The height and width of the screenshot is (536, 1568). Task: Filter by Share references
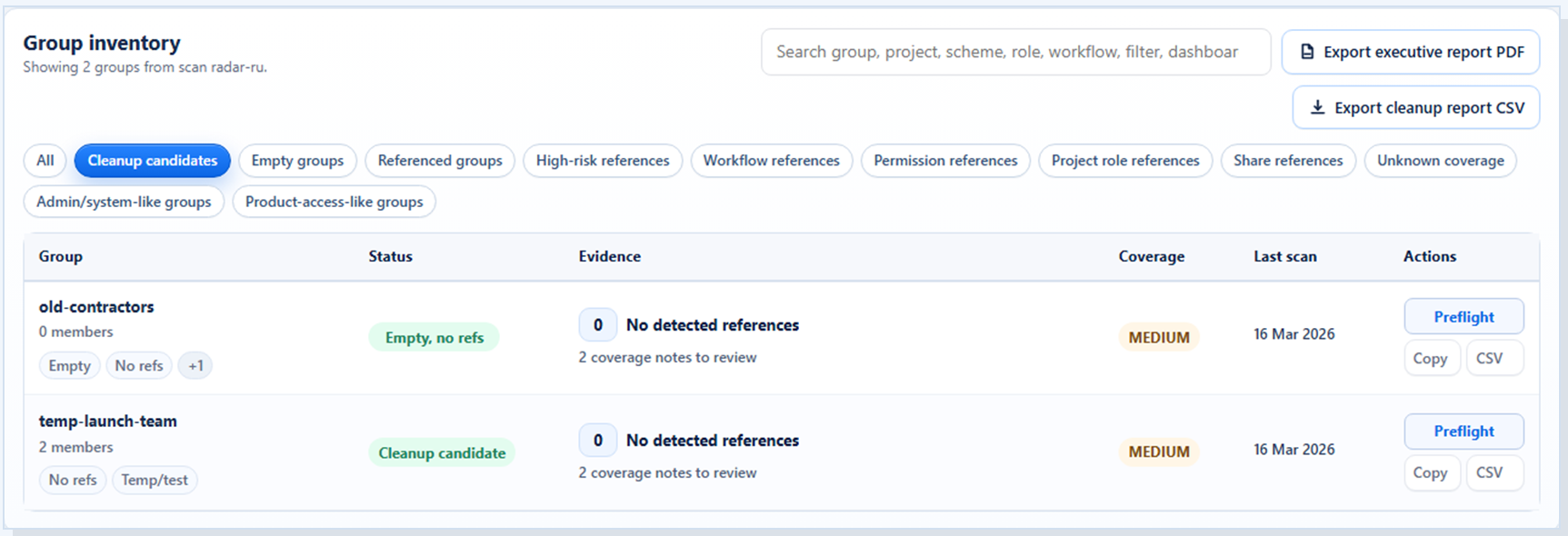(x=1288, y=161)
